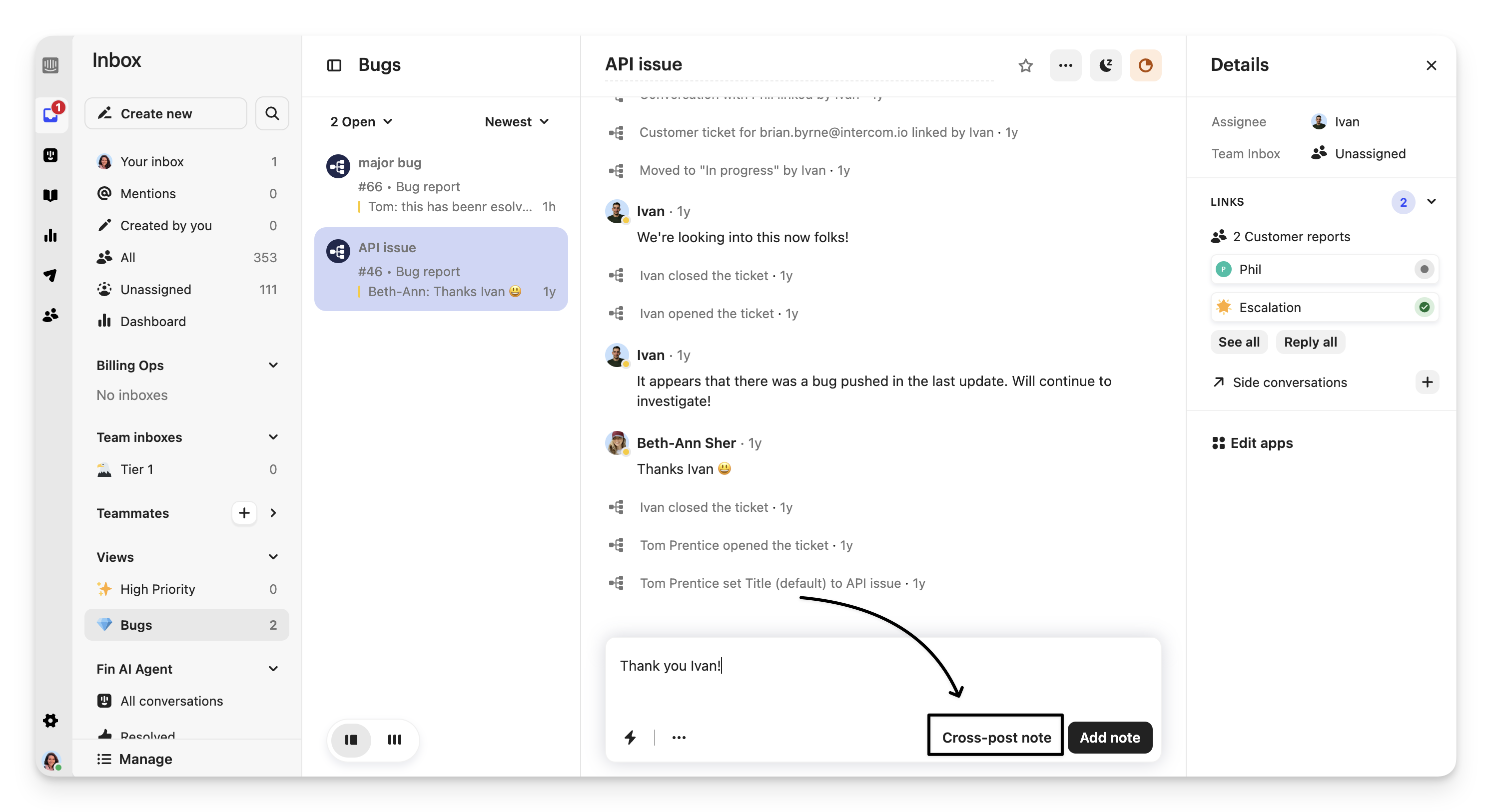Click Beth-Ann Sher's avatar
Screen dimensions: 1492x812
[x=617, y=443]
